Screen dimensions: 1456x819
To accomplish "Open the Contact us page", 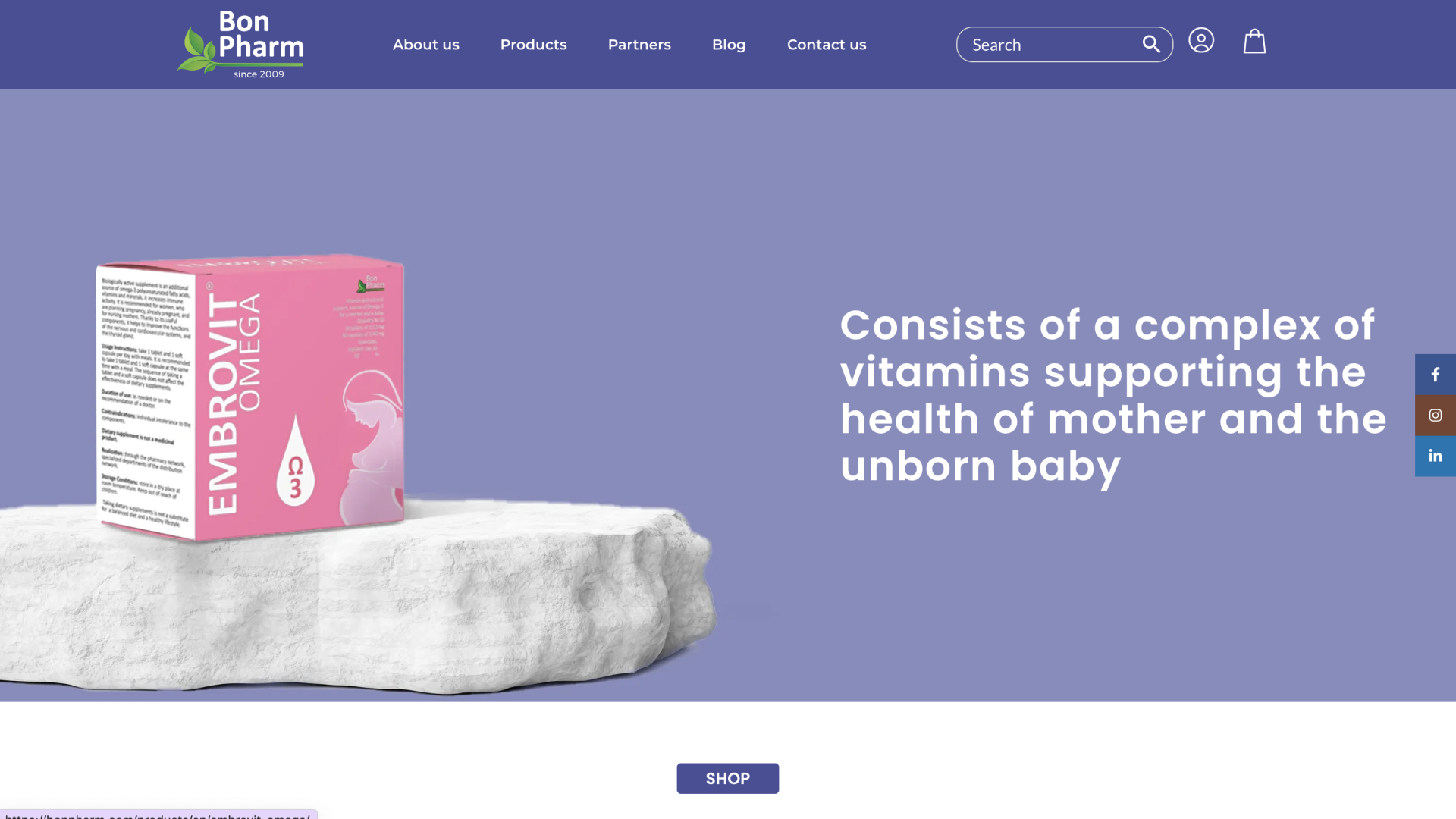I will click(827, 45).
